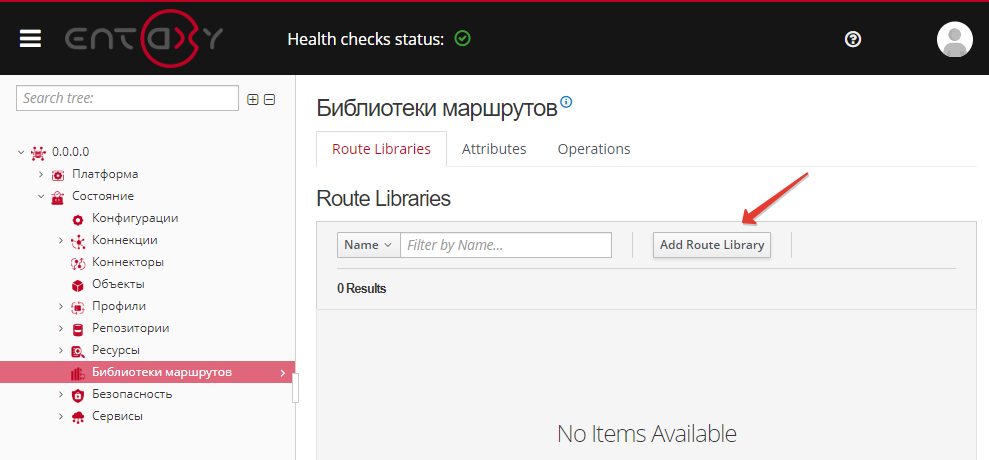This screenshot has height=460, width=989.
Task: Click the Библиотеки маршрутов books icon
Action: [x=78, y=374]
